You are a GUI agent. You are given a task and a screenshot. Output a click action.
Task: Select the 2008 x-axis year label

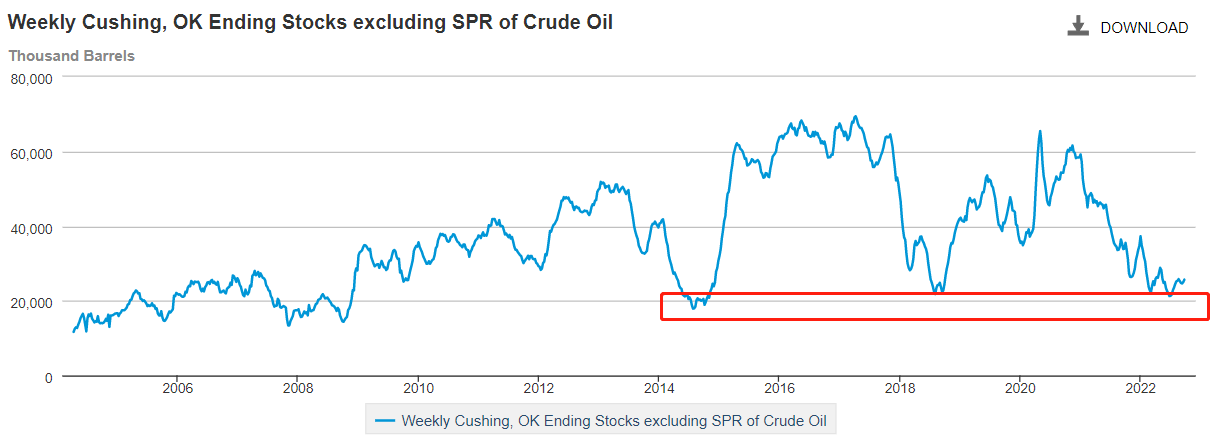tap(297, 388)
